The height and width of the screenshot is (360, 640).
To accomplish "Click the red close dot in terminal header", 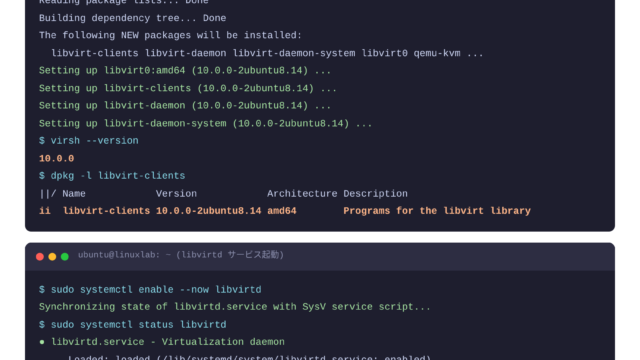I will (40, 256).
